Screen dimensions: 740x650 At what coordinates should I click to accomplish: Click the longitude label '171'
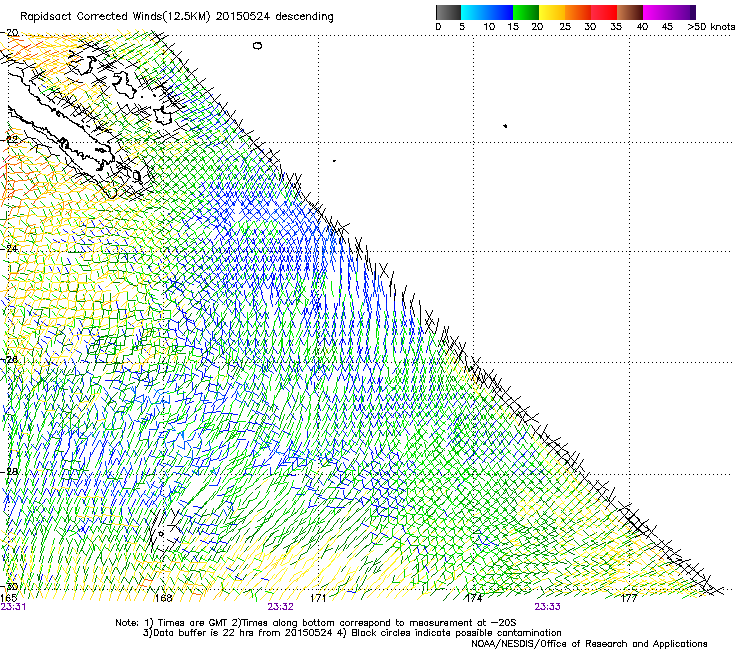(x=318, y=598)
